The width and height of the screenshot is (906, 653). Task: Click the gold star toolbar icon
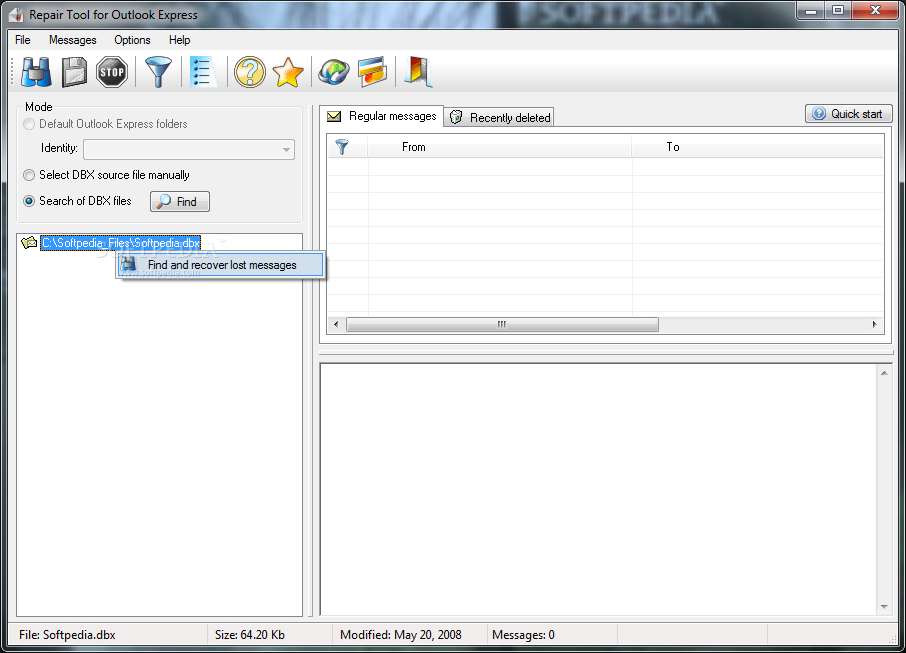coord(288,72)
